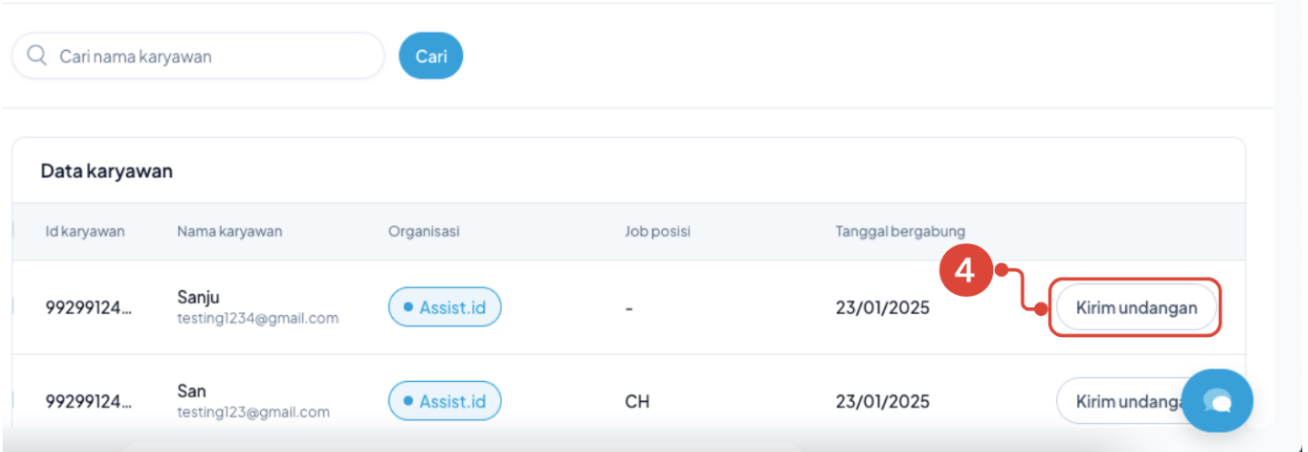Open employee San's name entry
The height and width of the screenshot is (452, 1308).
tap(192, 390)
